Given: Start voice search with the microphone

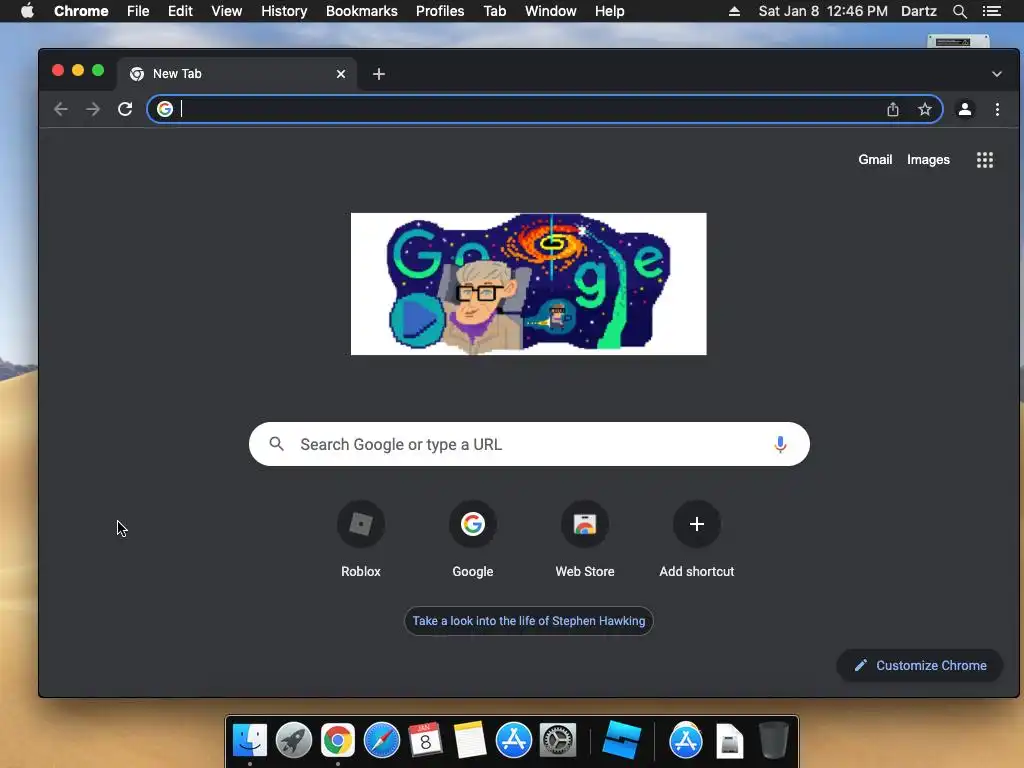Looking at the screenshot, I should click(780, 445).
